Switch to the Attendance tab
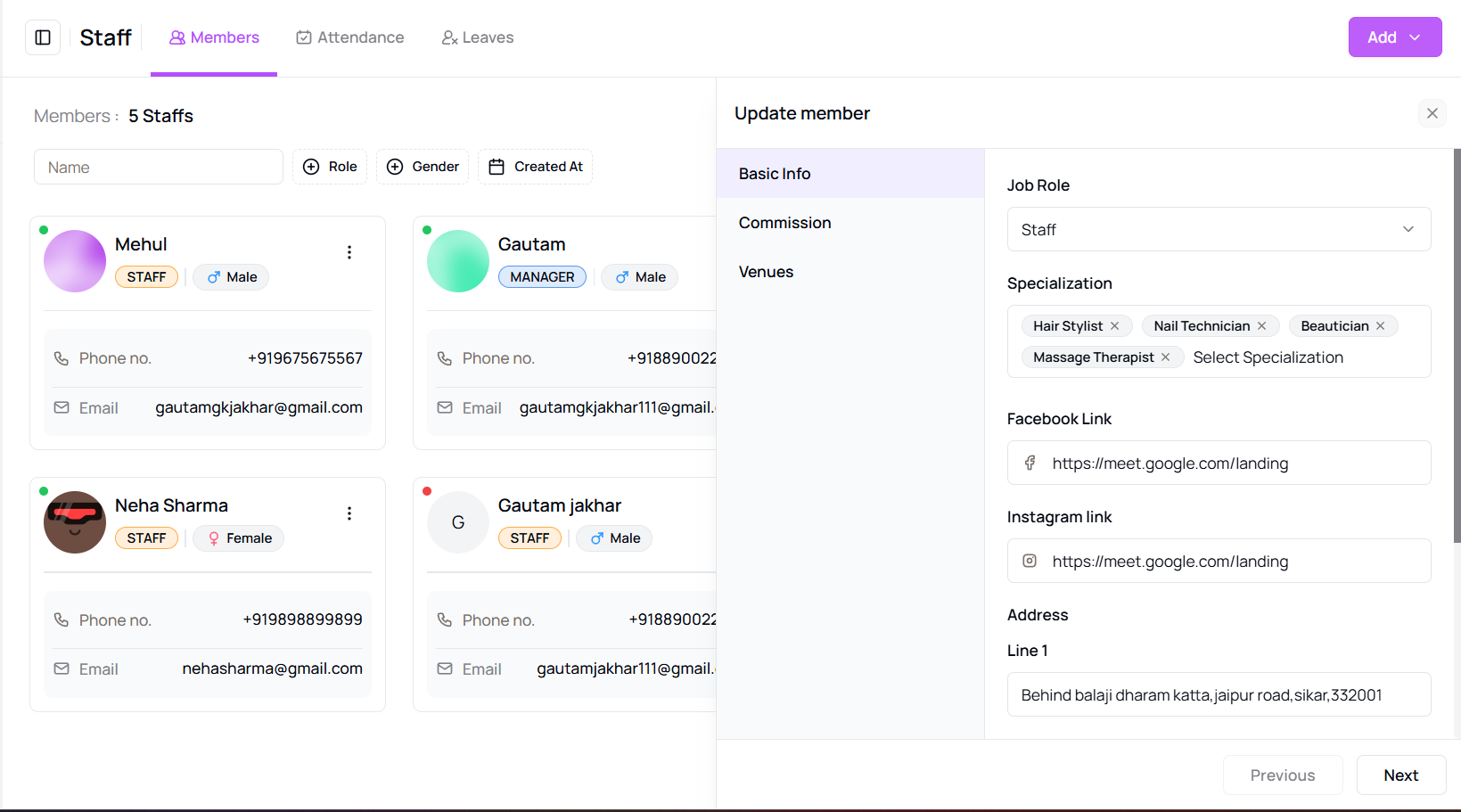Viewport: 1461px width, 812px height. coord(350,37)
